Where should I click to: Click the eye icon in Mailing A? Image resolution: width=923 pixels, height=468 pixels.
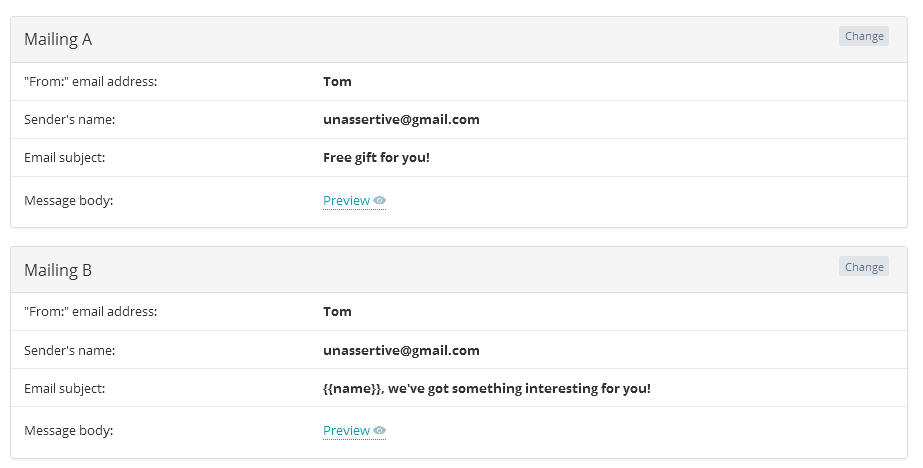(380, 201)
